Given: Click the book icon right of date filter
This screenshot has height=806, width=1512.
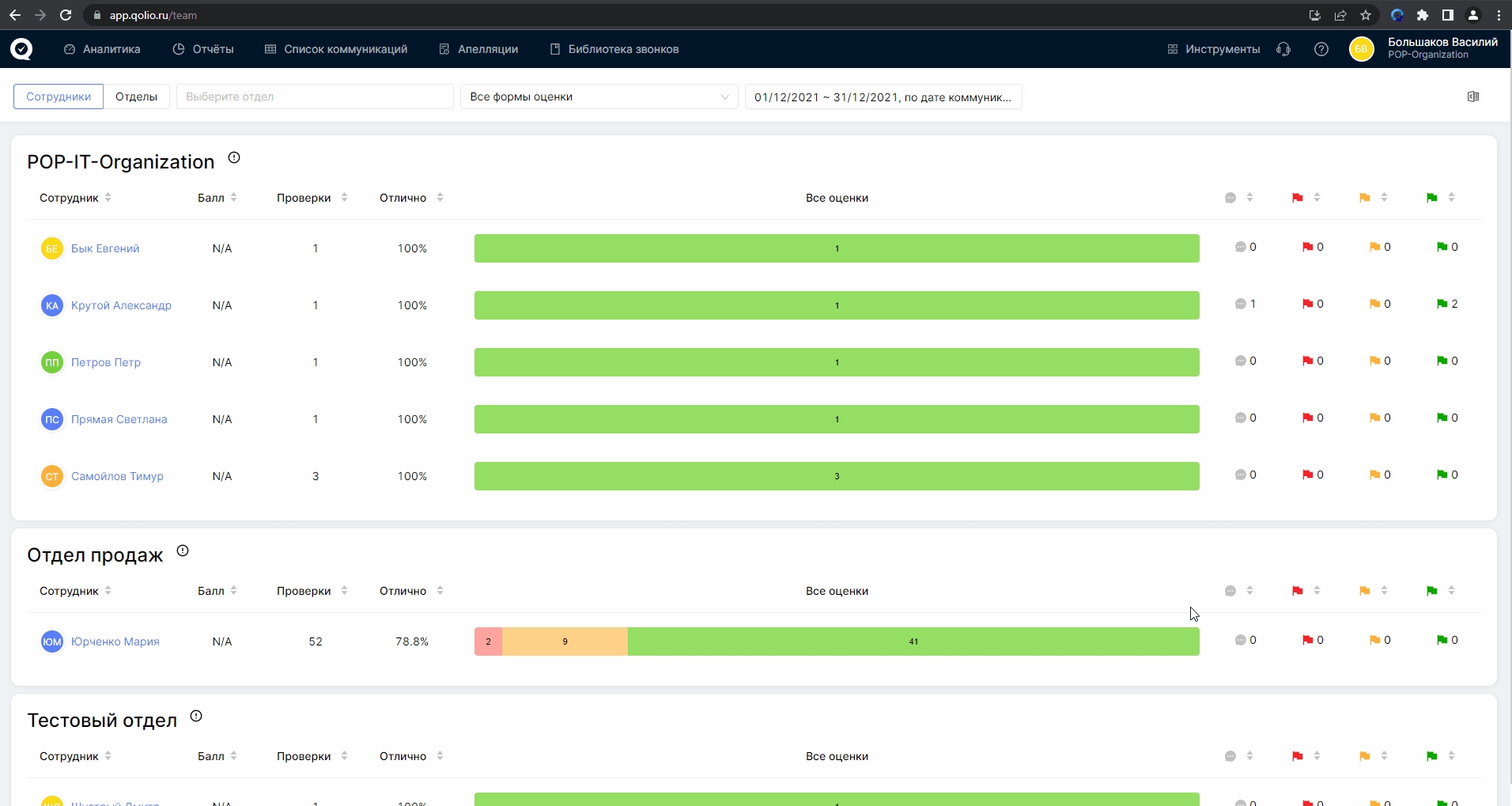Looking at the screenshot, I should click(1472, 96).
